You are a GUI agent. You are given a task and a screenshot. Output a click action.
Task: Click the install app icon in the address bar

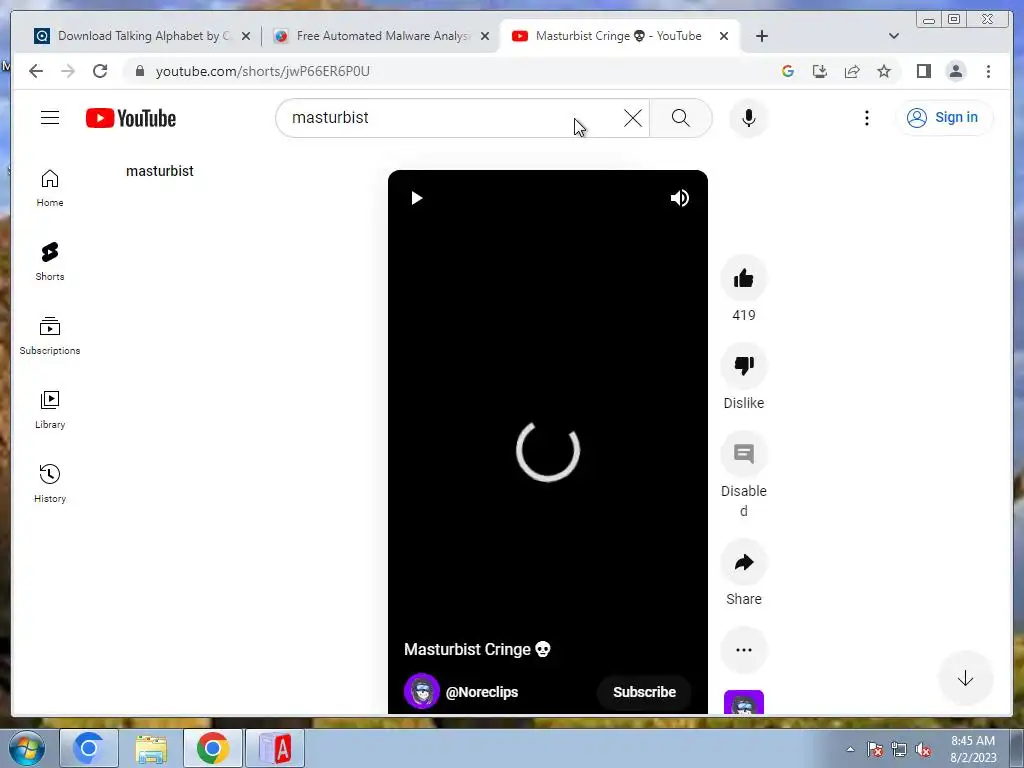point(820,71)
